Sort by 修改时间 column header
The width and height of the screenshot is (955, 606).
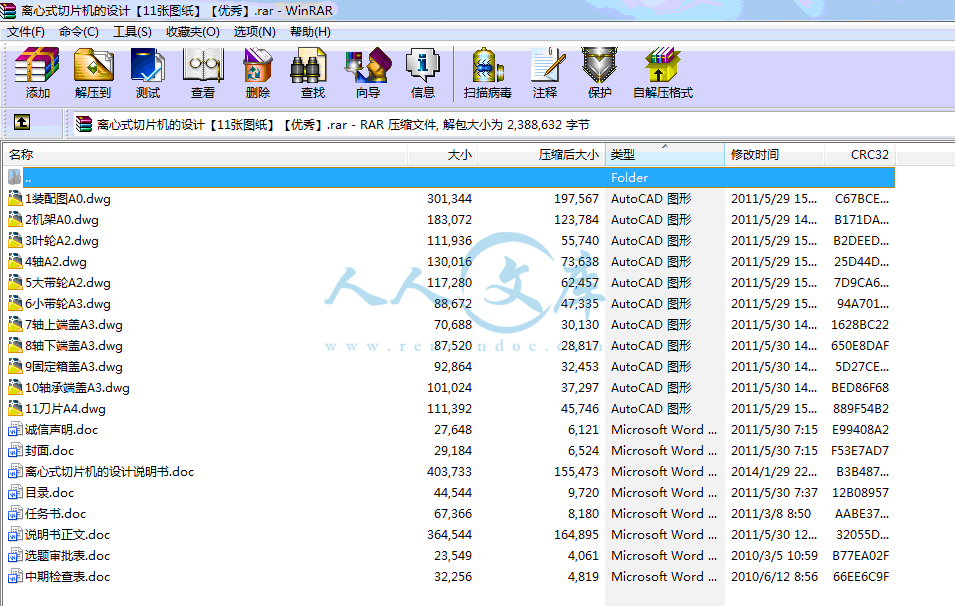(x=775, y=155)
